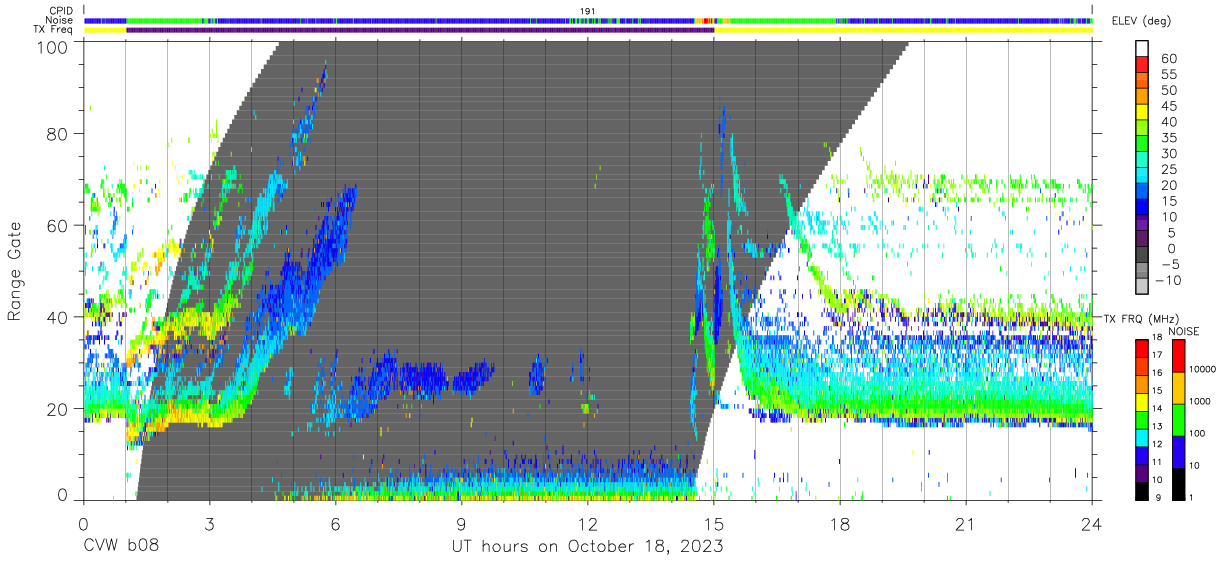
Task: Click the 3 tick on the UT hours axis
Action: coord(210,523)
